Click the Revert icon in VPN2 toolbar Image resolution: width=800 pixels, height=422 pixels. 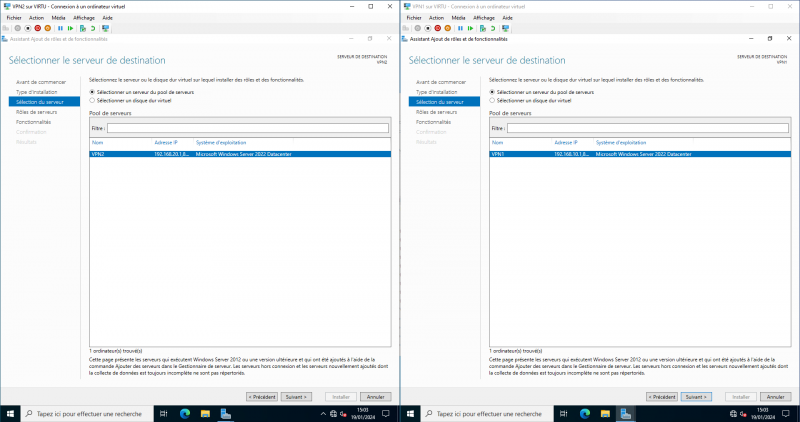(93, 29)
